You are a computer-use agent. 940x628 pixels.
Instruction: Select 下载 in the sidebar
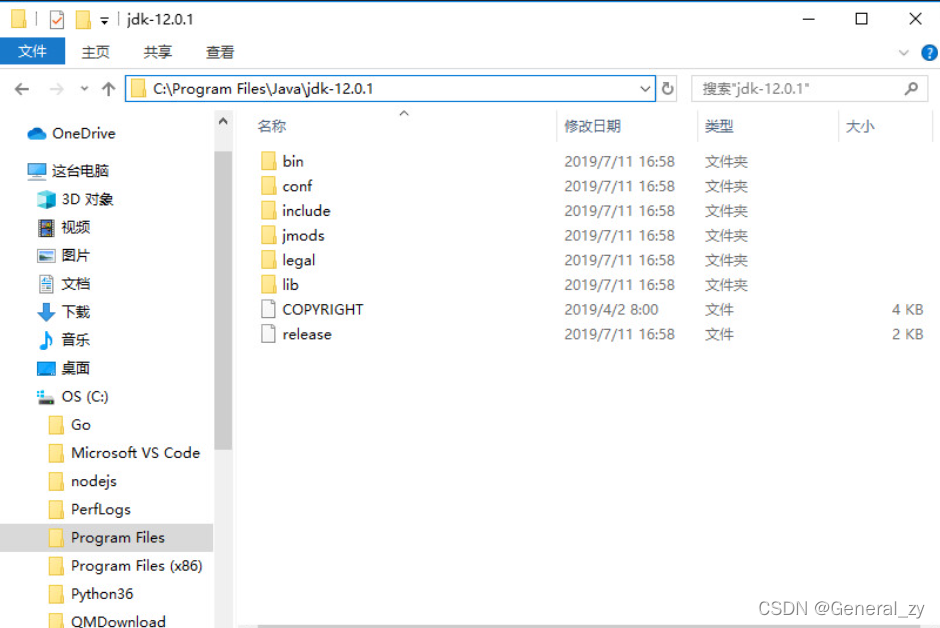coord(74,312)
